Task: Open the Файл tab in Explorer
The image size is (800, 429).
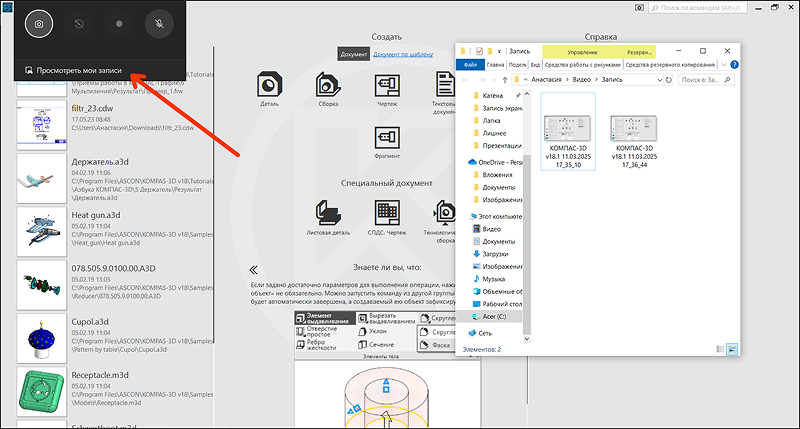Action: pyautogui.click(x=470, y=65)
